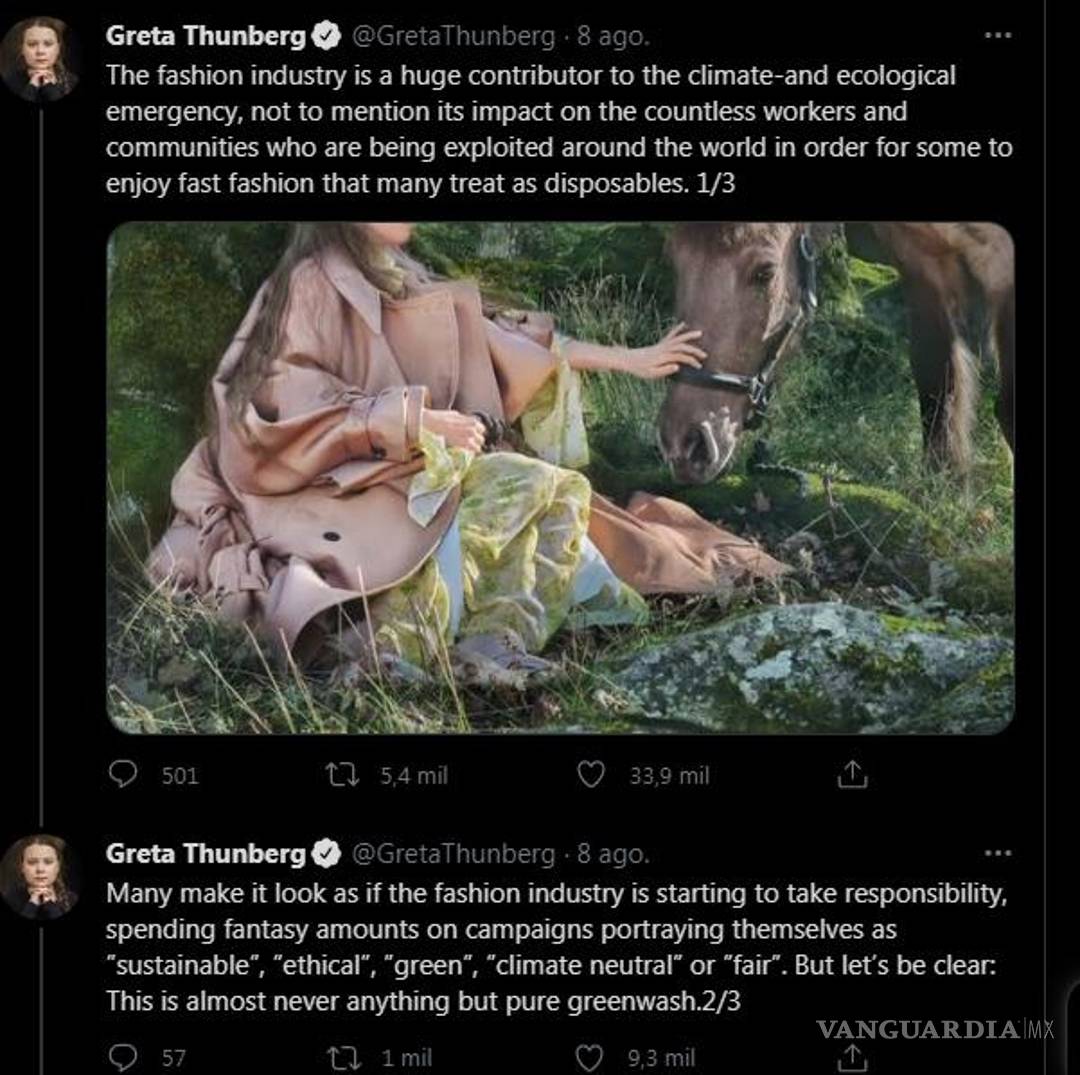Open the @GretaThunberg handle in first tweet

tap(452, 36)
